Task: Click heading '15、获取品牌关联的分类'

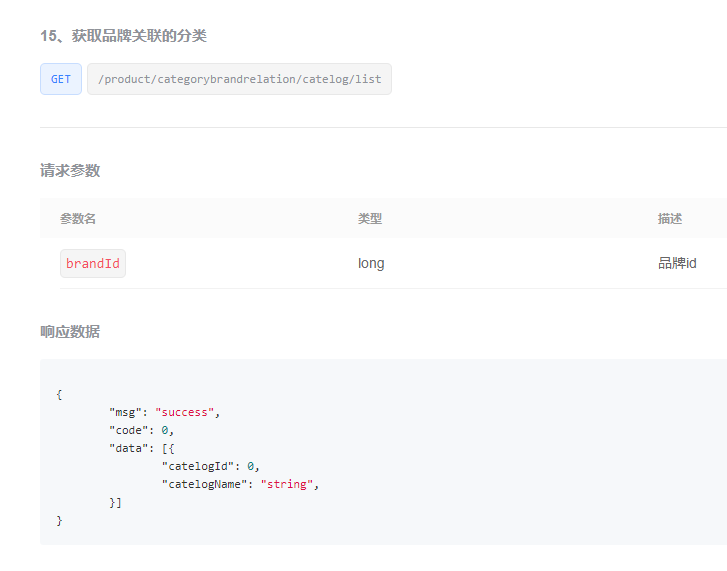Action: pyautogui.click(x=123, y=36)
